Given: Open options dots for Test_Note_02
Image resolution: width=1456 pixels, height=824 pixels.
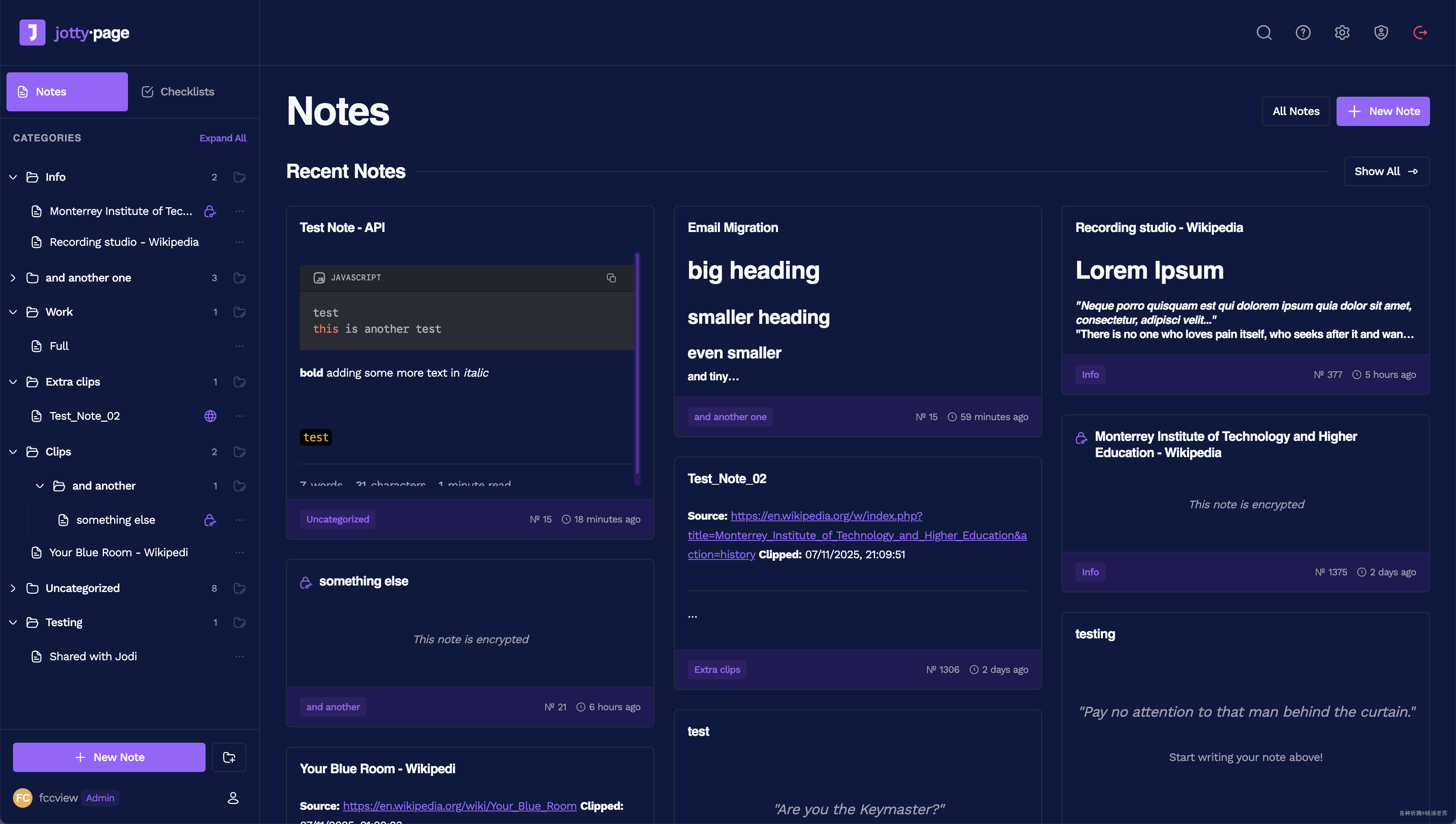Looking at the screenshot, I should pos(240,416).
